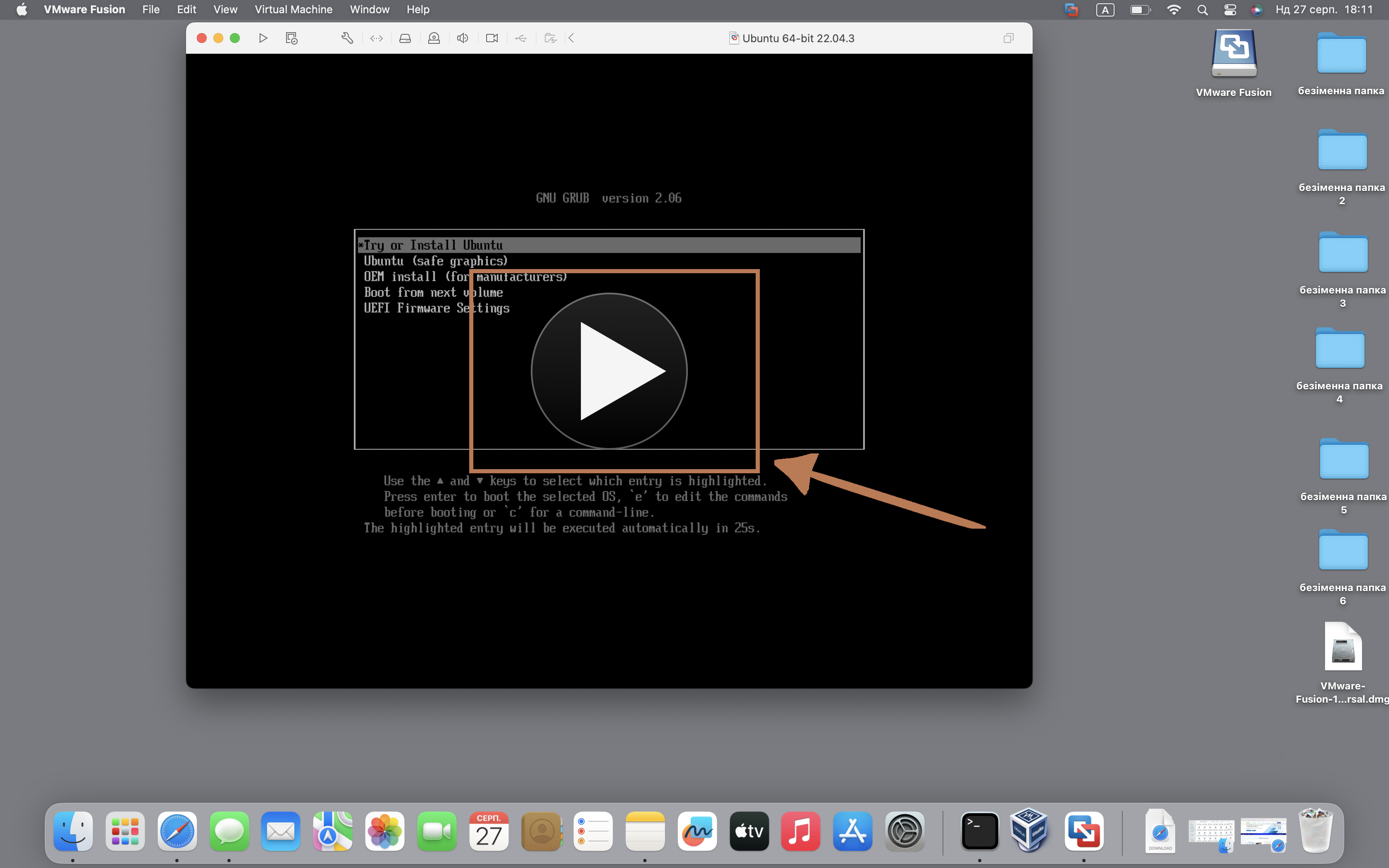Screen dimensions: 1389x868
Task: Select 'Try or Install Ubuntu' GRUB entry
Action: 609,245
